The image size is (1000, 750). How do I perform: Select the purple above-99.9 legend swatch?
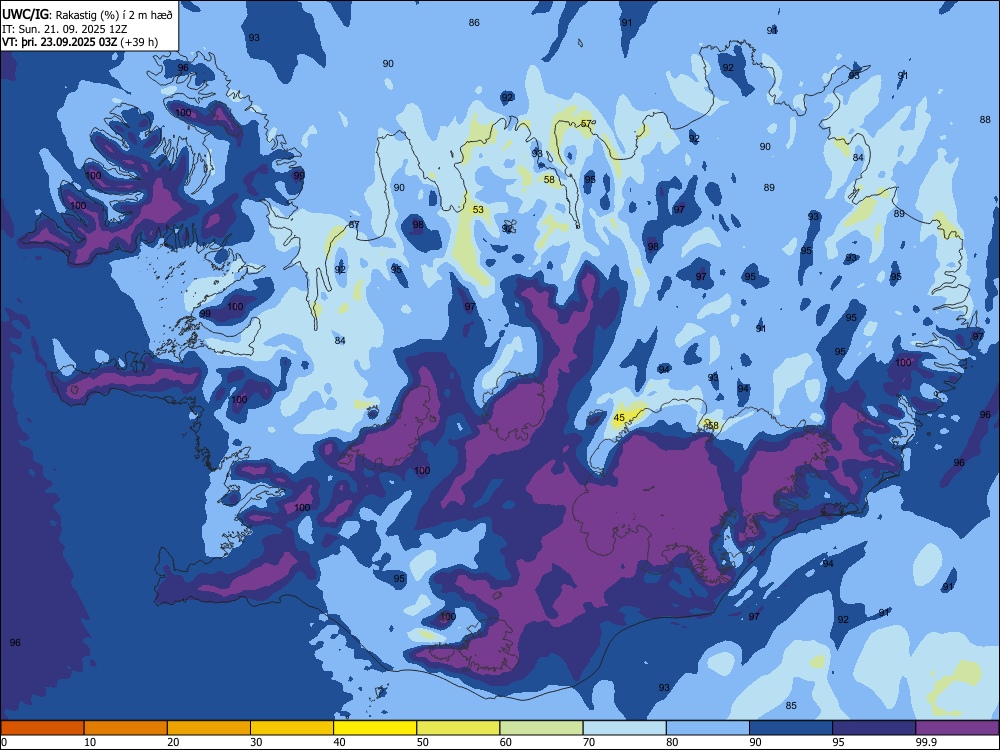957,728
